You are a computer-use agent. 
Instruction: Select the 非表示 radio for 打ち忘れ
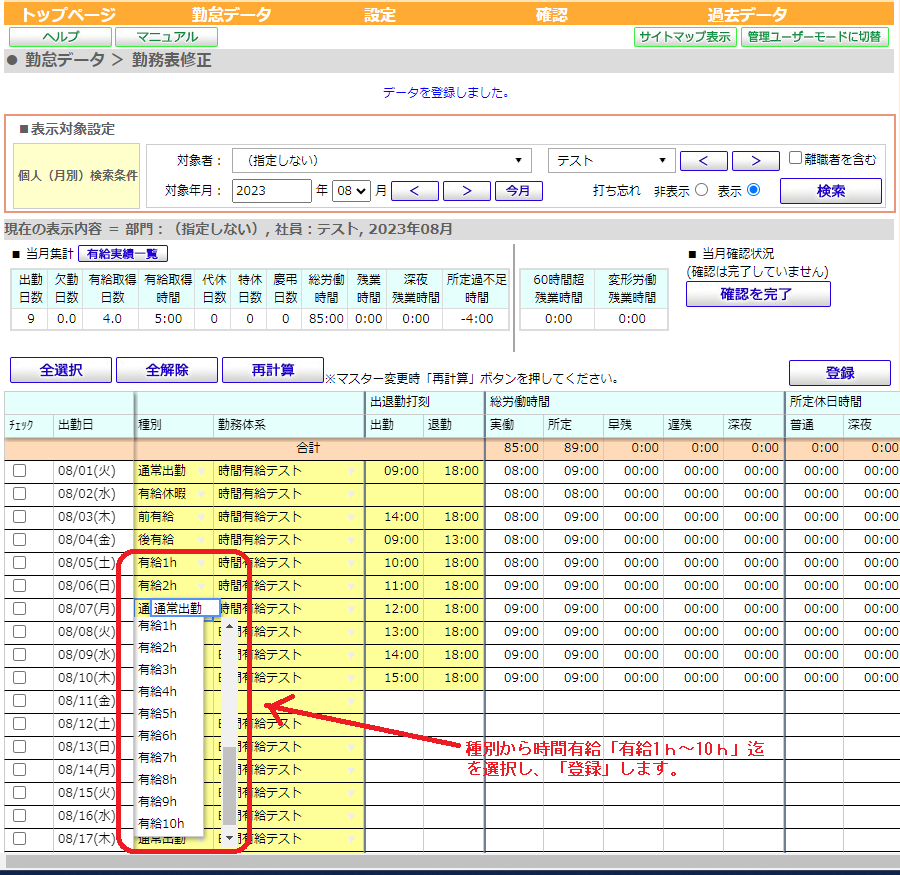coord(701,190)
